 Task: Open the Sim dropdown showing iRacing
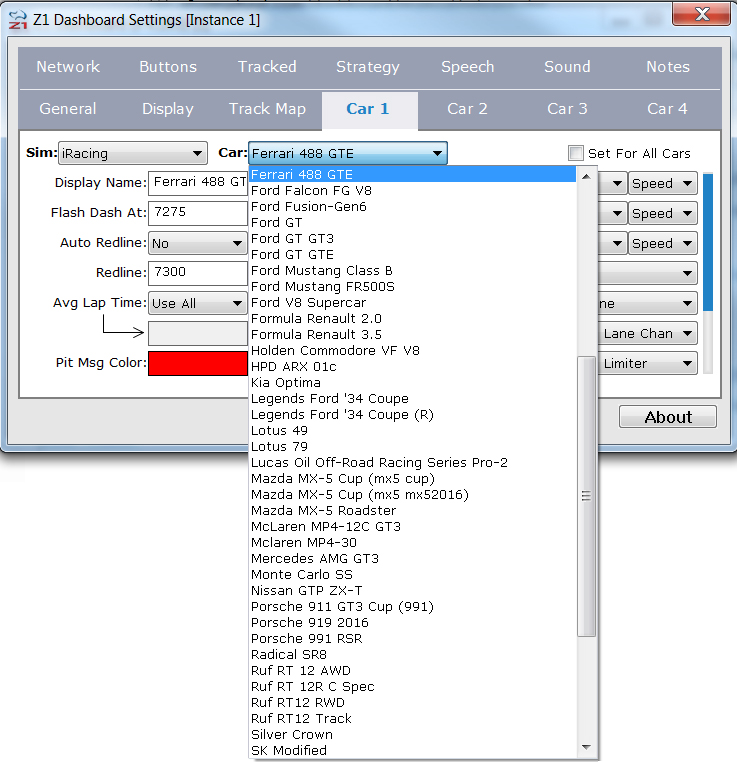[x=133, y=154]
